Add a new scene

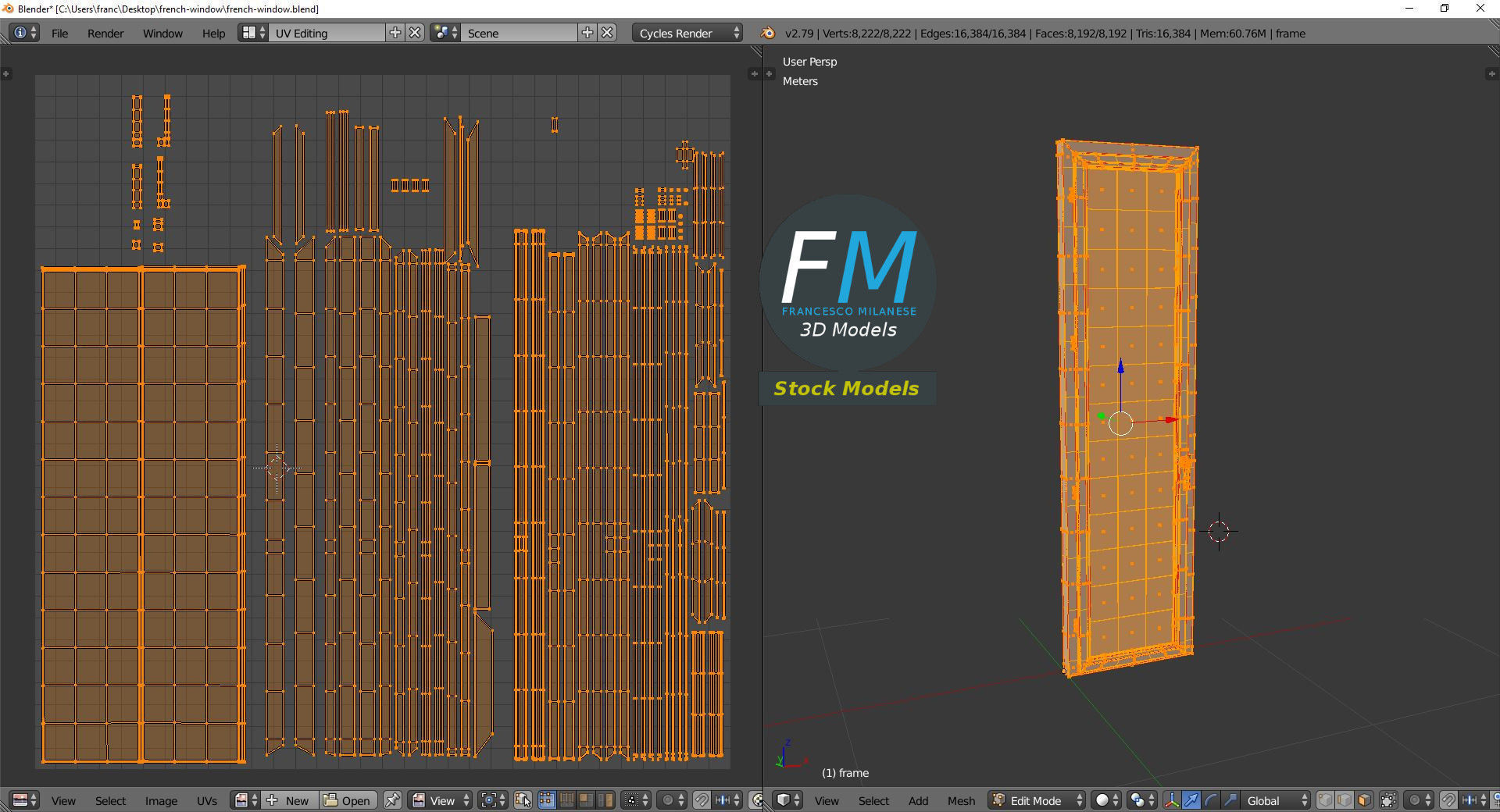[x=587, y=33]
